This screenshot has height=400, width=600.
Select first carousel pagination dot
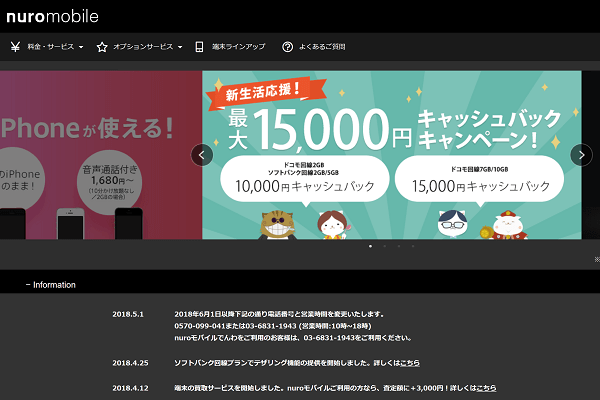[370, 246]
